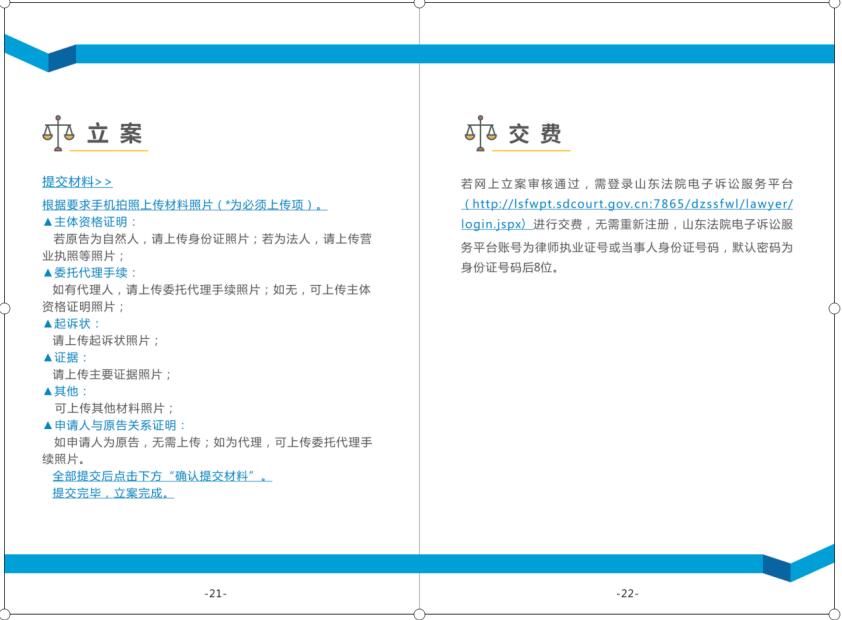Click the left middle resize handle

coord(4,309)
